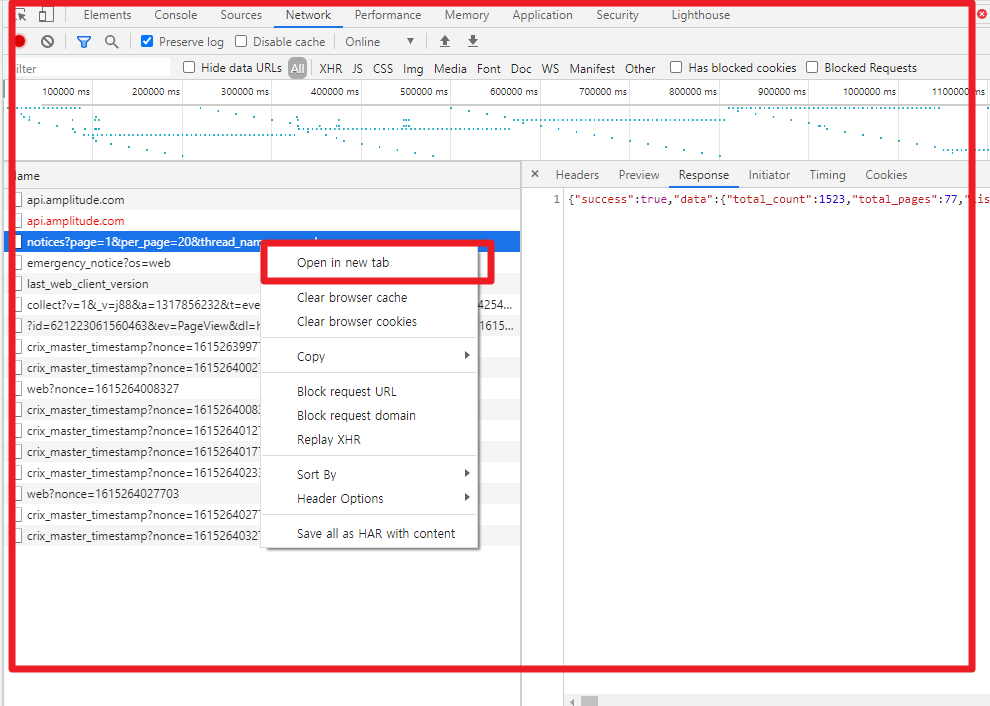This screenshot has height=706, width=990.
Task: Filter requests by CSS
Action: (383, 68)
